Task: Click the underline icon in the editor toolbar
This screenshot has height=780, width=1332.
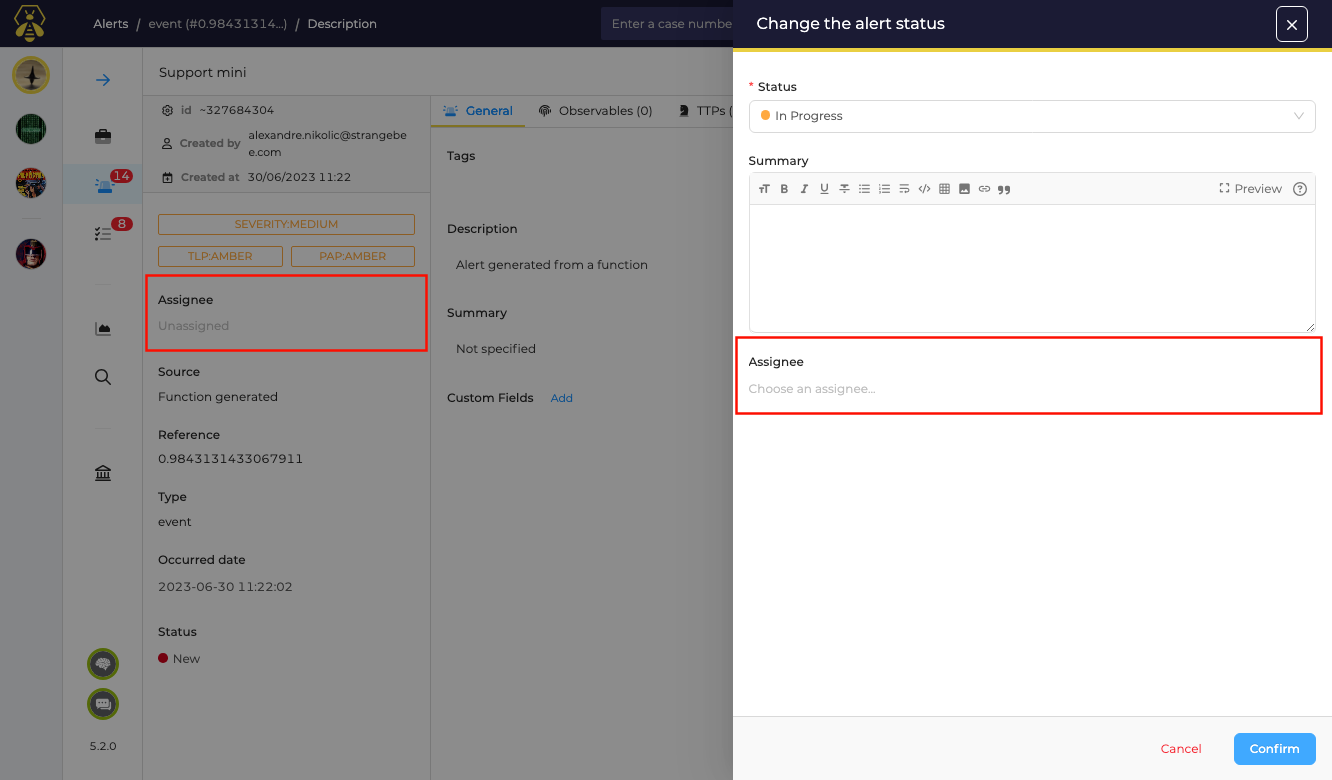Action: click(824, 189)
